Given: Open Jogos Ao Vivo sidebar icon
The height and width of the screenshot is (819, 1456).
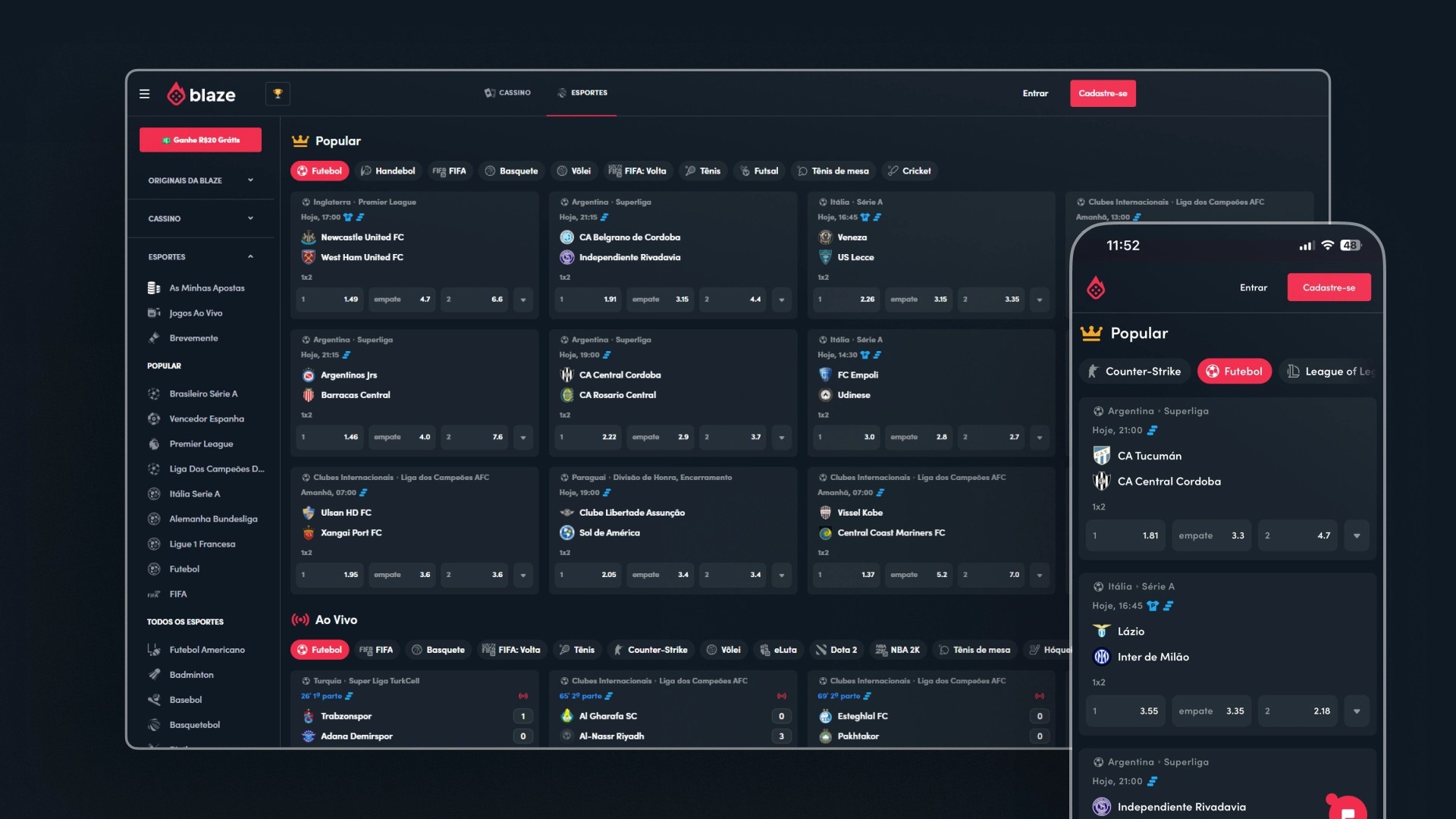Looking at the screenshot, I should tap(154, 313).
